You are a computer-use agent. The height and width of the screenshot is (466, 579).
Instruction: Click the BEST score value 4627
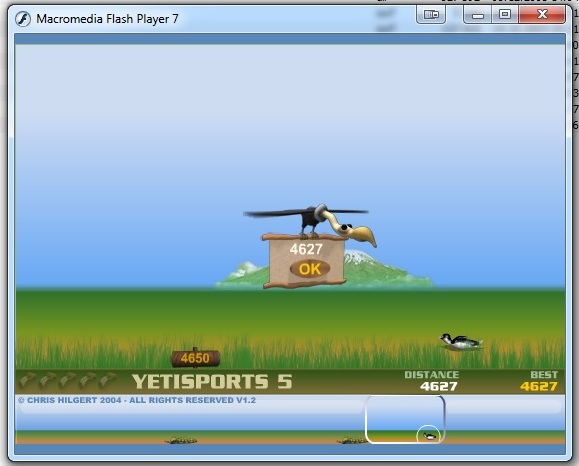pos(539,386)
